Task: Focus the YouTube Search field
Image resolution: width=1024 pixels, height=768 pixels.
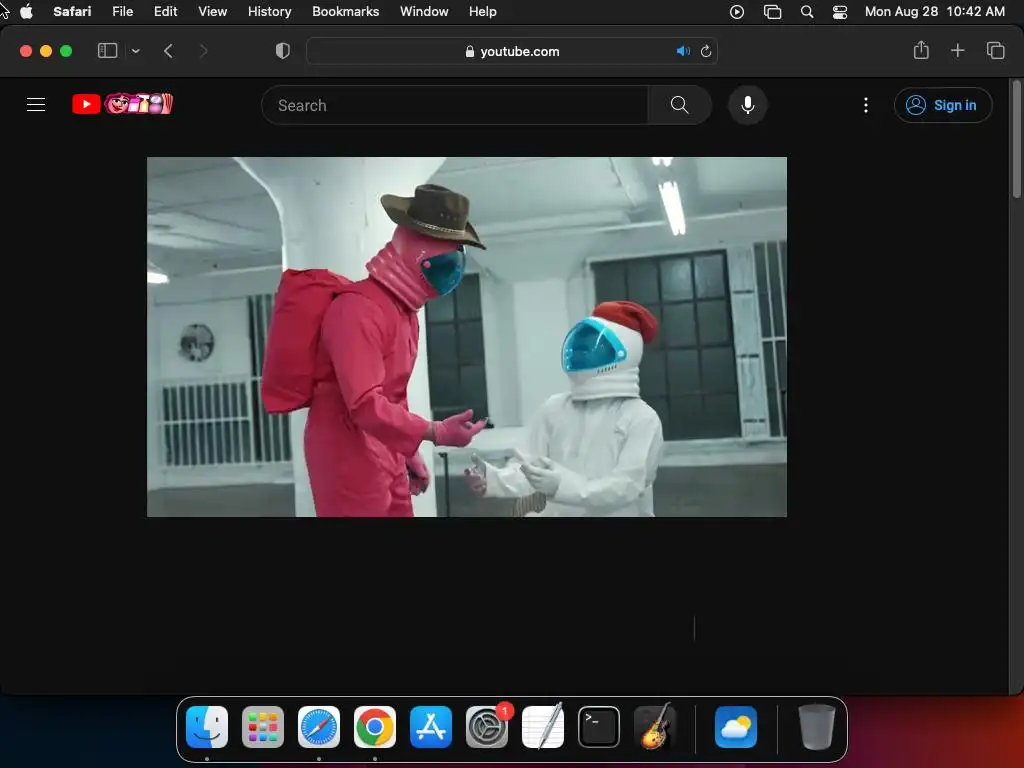Action: click(455, 105)
